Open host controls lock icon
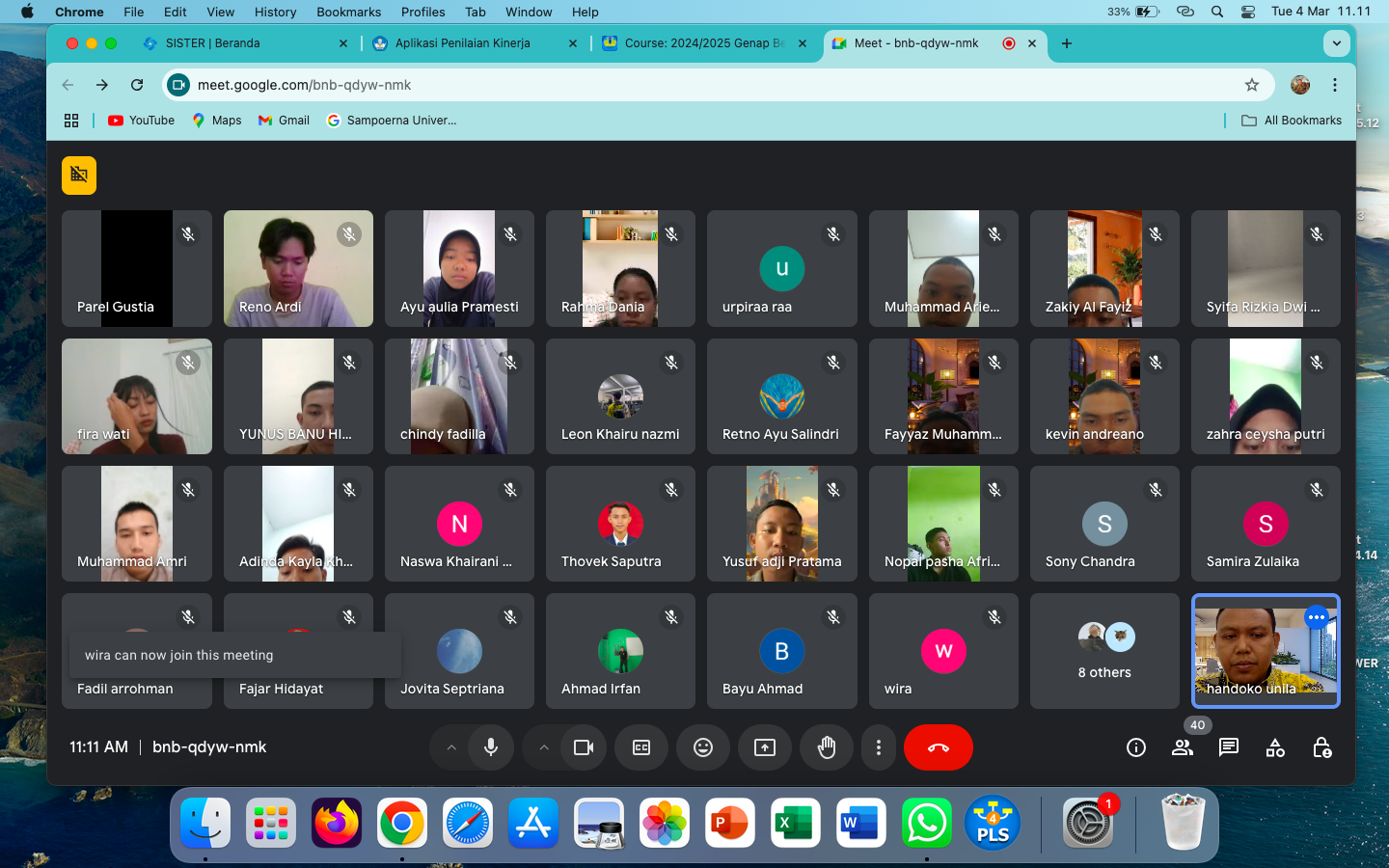 click(1321, 747)
